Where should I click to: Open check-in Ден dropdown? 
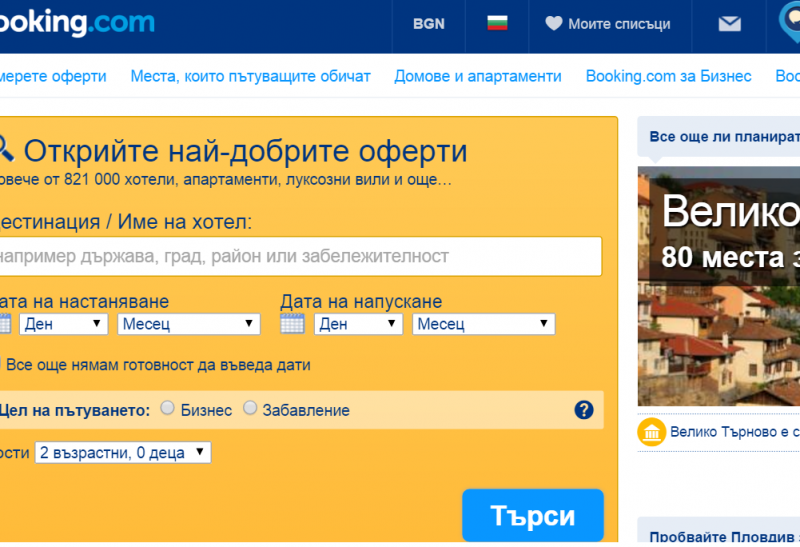tap(63, 324)
